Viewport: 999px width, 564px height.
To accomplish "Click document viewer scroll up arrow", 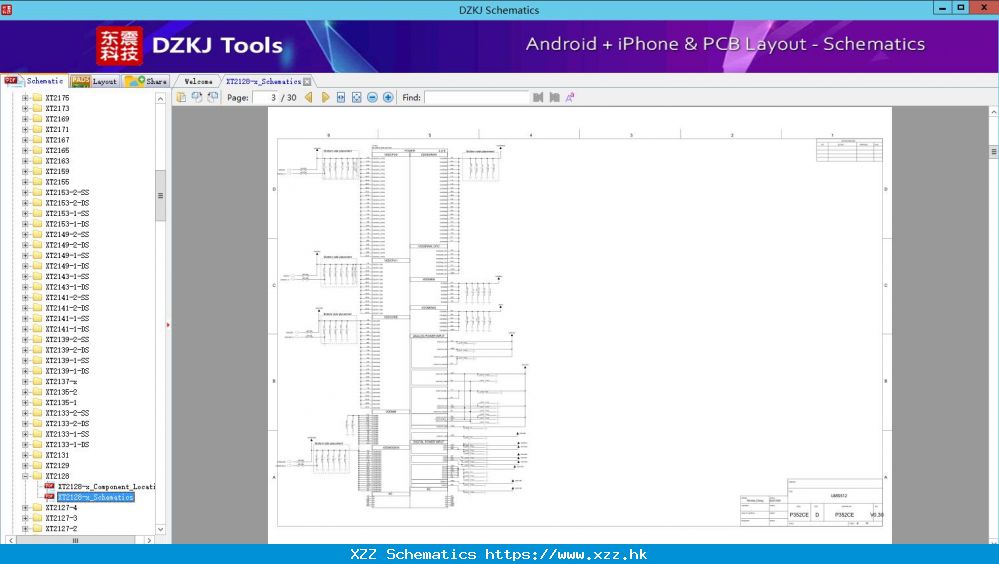I will (x=993, y=112).
